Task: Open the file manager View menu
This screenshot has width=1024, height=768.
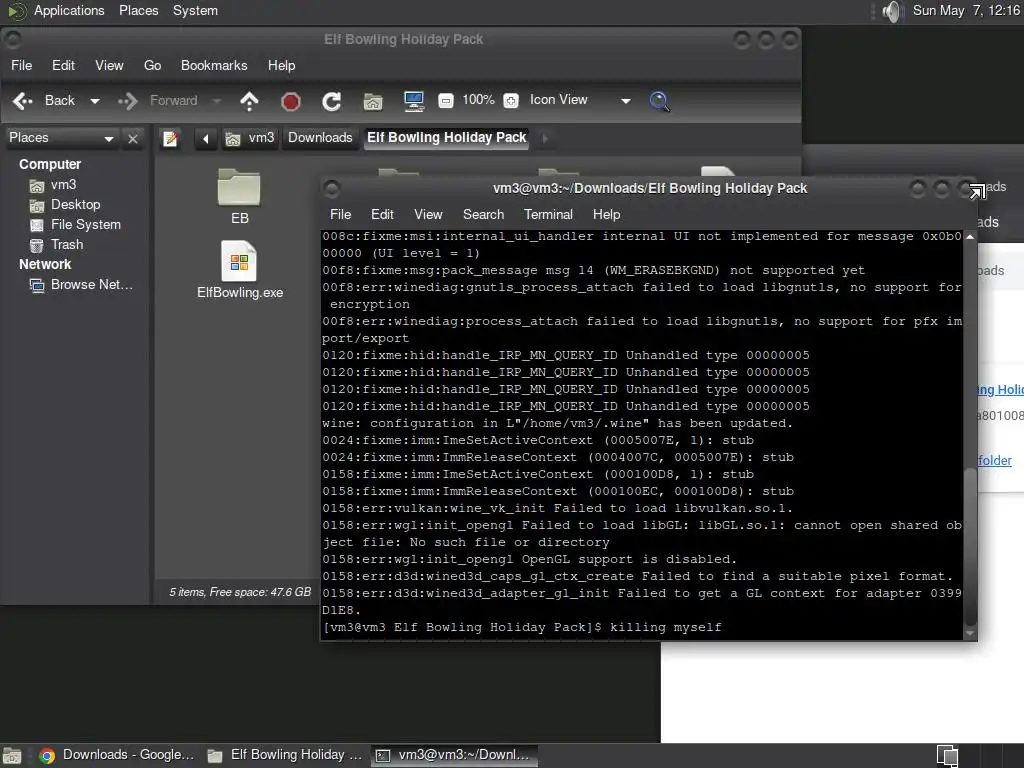Action: [109, 65]
